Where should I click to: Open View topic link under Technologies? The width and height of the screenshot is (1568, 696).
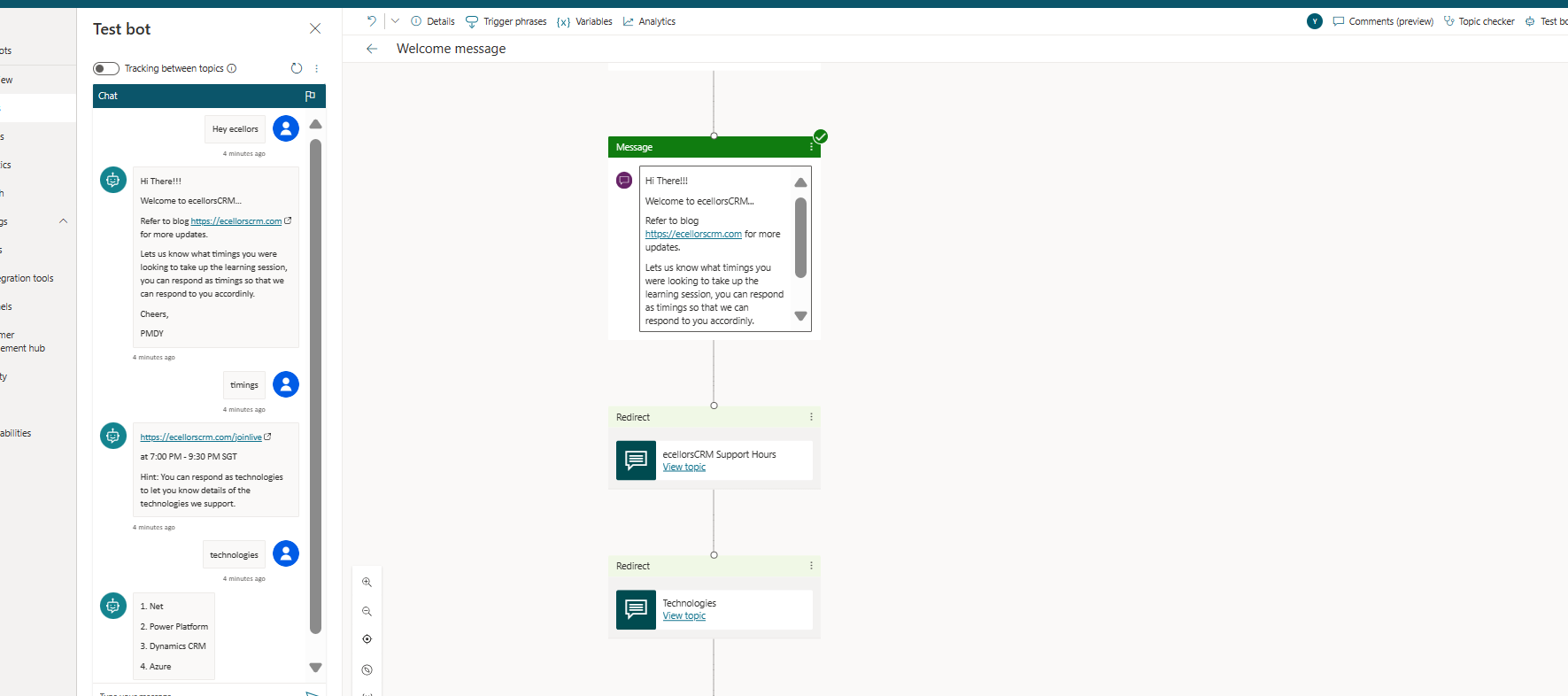pyautogui.click(x=684, y=616)
